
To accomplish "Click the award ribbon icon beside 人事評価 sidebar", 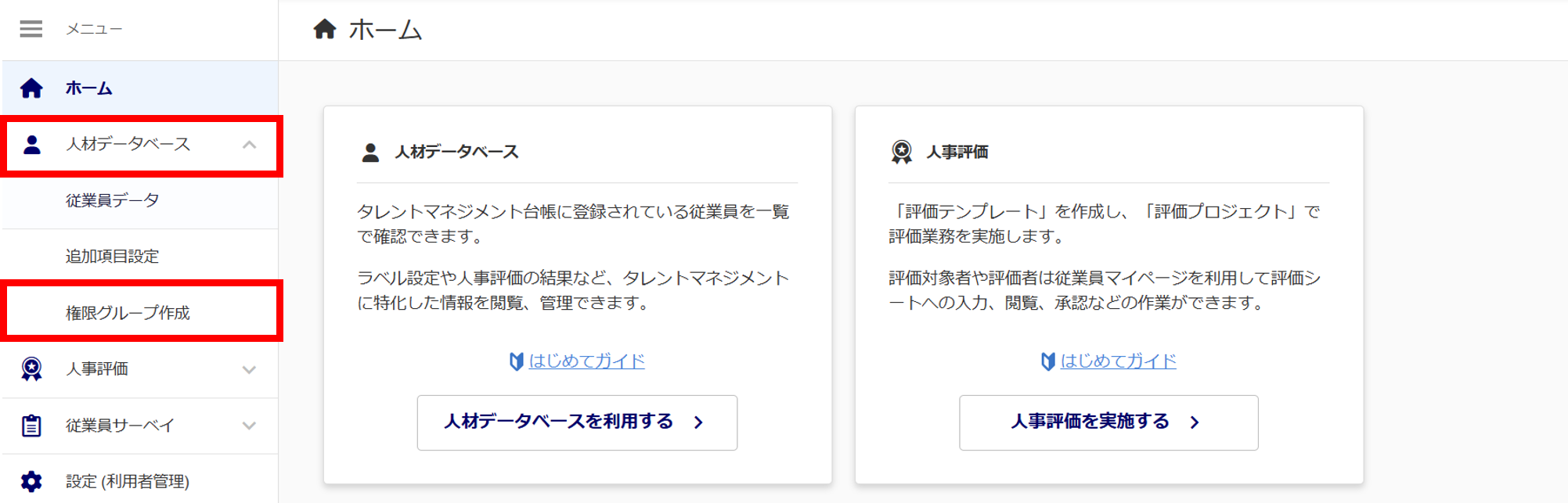I will 31,369.
